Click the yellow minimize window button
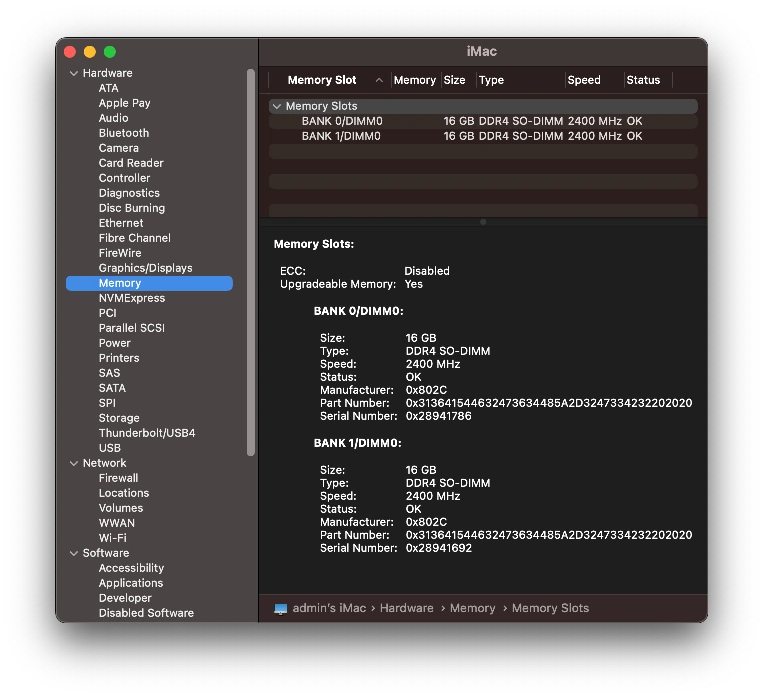 point(90,52)
